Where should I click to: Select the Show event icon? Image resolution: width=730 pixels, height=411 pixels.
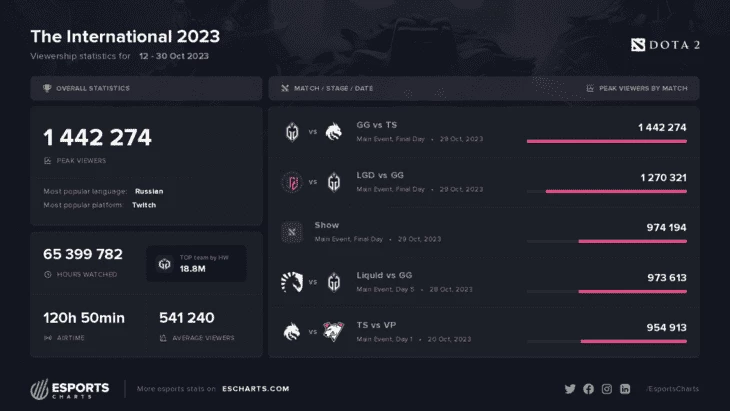tap(292, 232)
